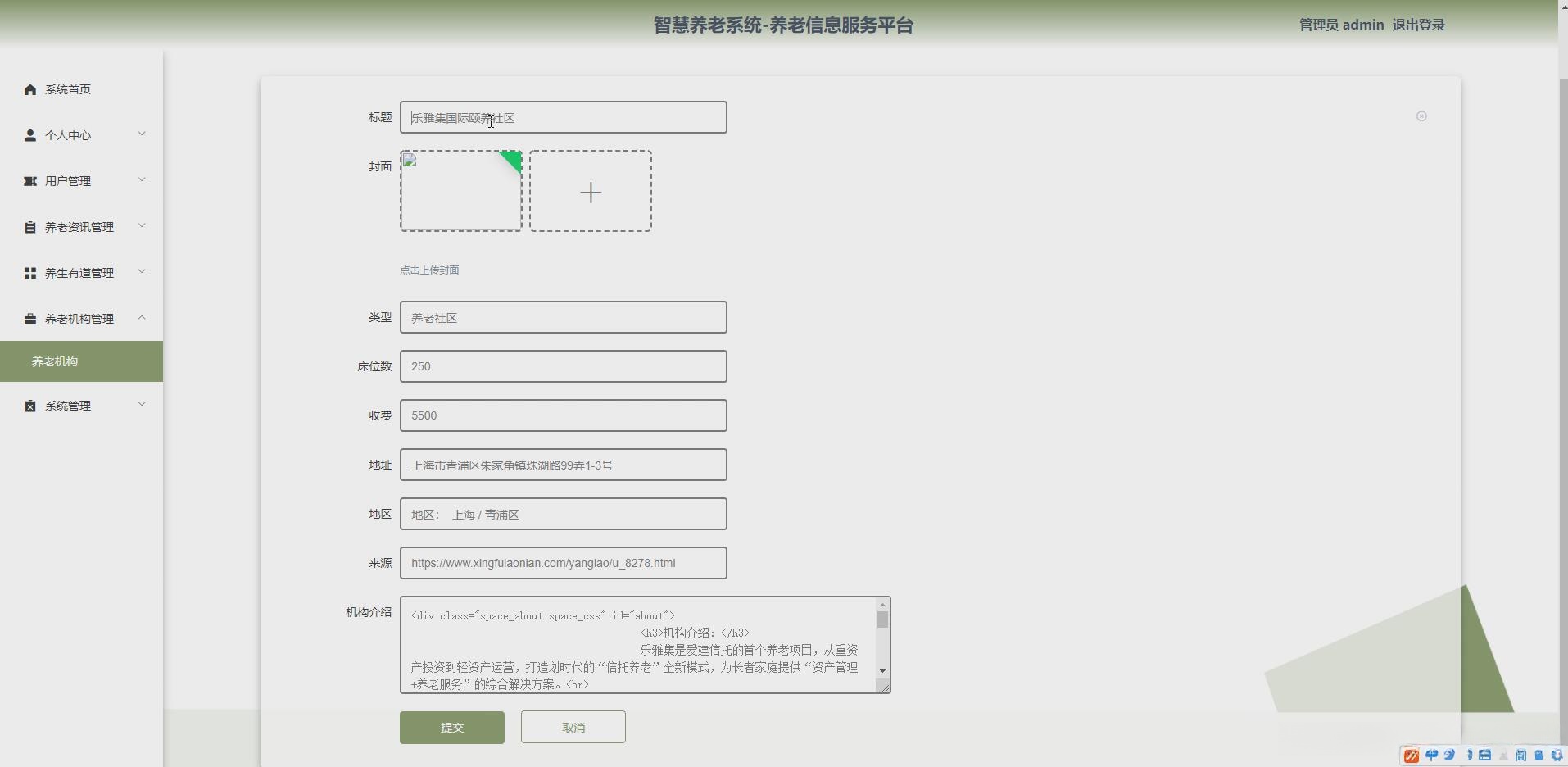Click the 用户管理 people icon
The height and width of the screenshot is (767, 1568).
tap(30, 181)
